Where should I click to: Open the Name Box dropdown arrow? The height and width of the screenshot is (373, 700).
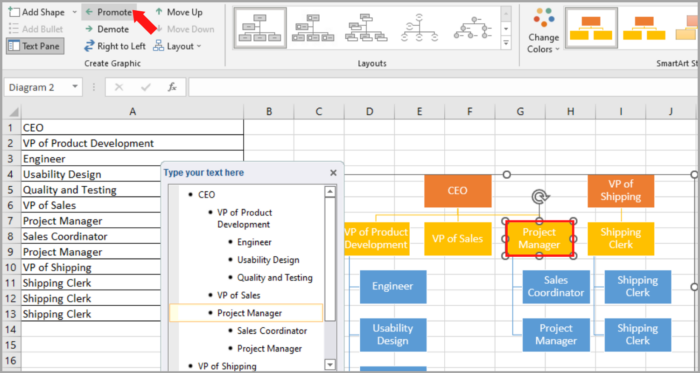pos(75,87)
